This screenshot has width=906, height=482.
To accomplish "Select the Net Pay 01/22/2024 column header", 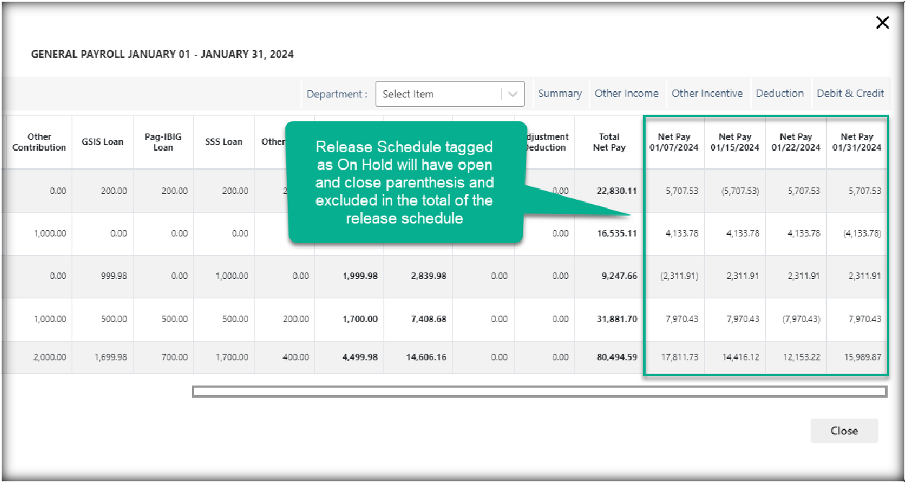I will [x=796, y=142].
